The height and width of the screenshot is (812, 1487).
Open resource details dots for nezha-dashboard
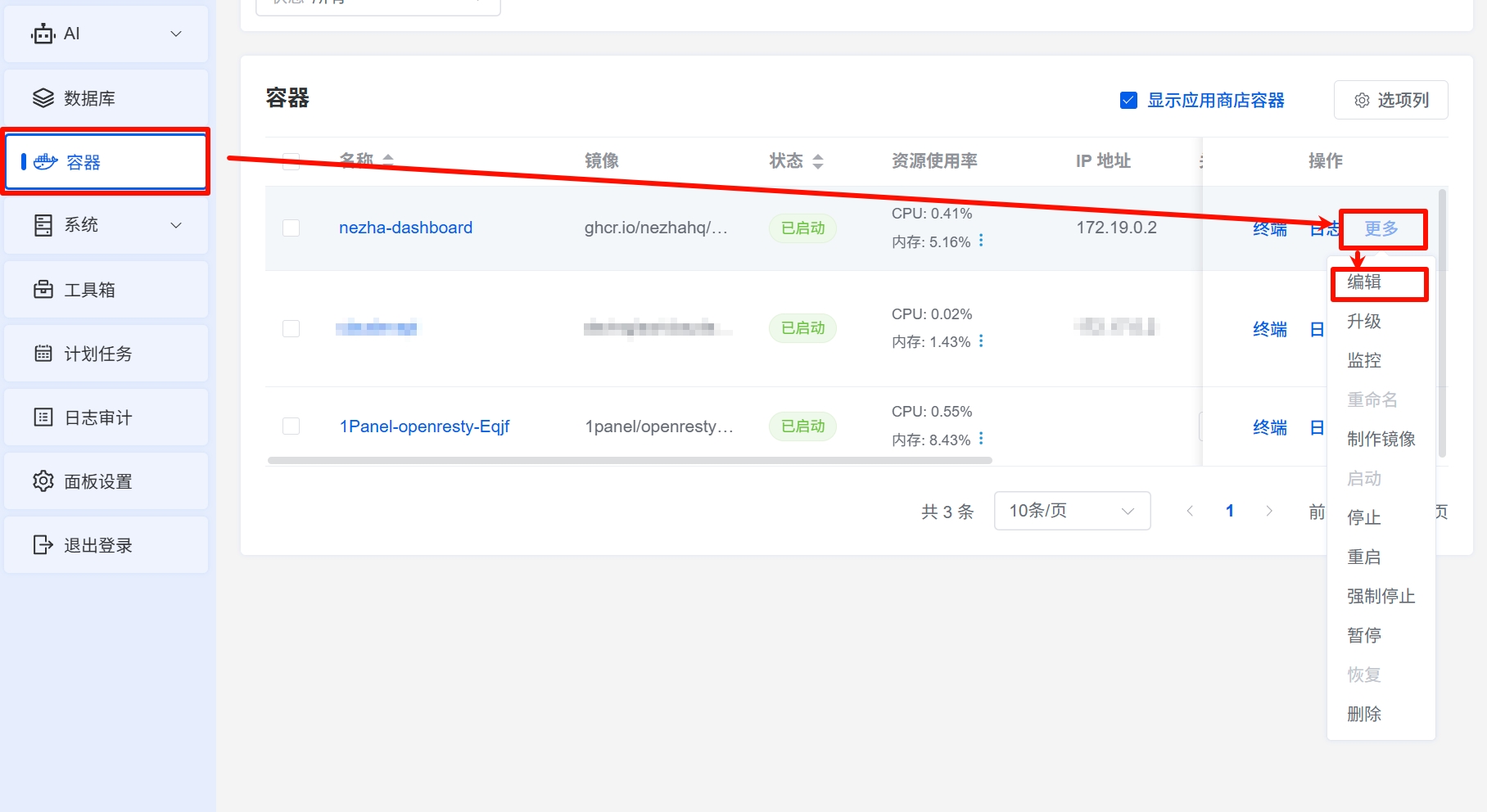pyautogui.click(x=981, y=240)
